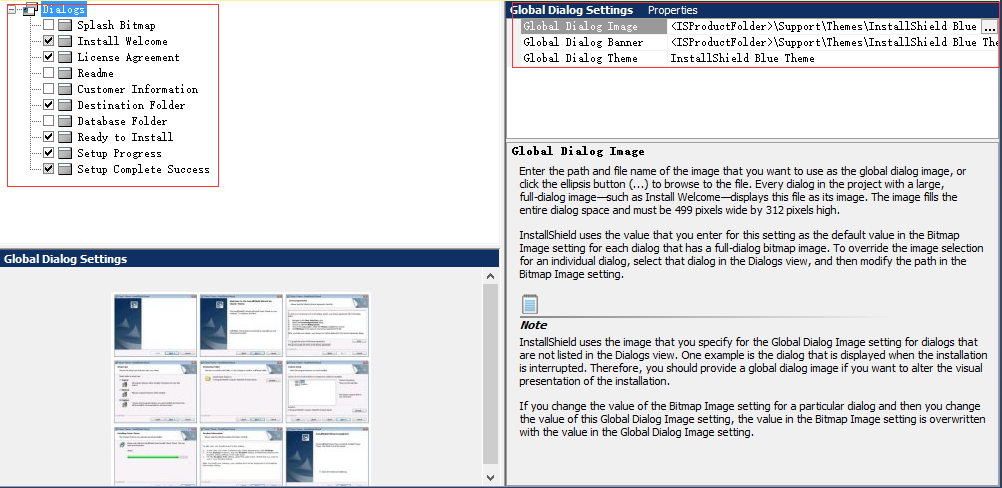Enable the Splash Bitmap checkbox
This screenshot has height=488, width=1002.
(x=49, y=25)
